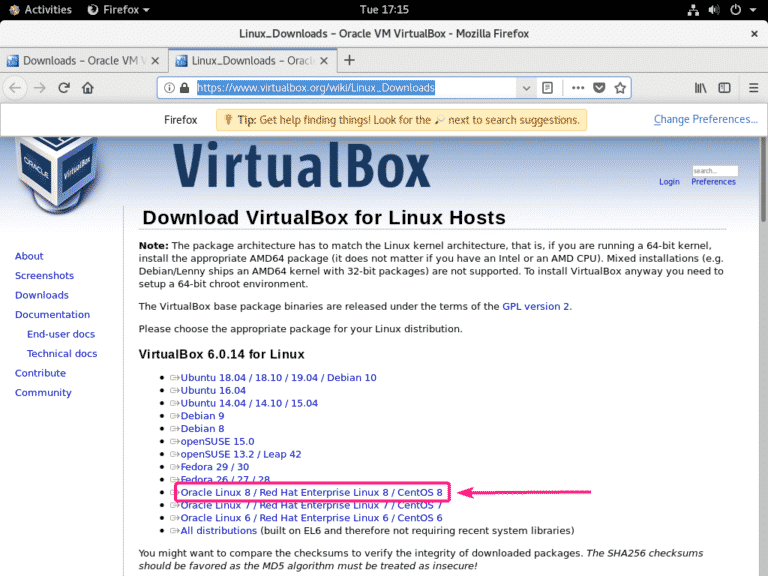Toggle Reader View in the address bar
Screen dimensions: 768x576
pos(547,88)
